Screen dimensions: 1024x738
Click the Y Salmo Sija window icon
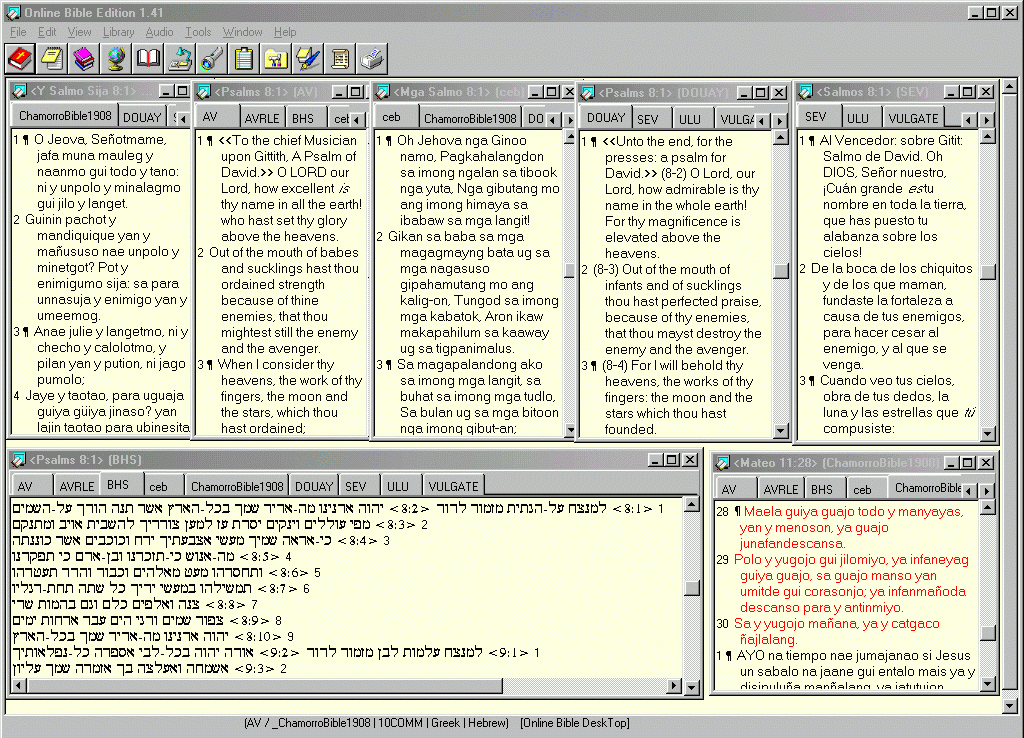20,91
